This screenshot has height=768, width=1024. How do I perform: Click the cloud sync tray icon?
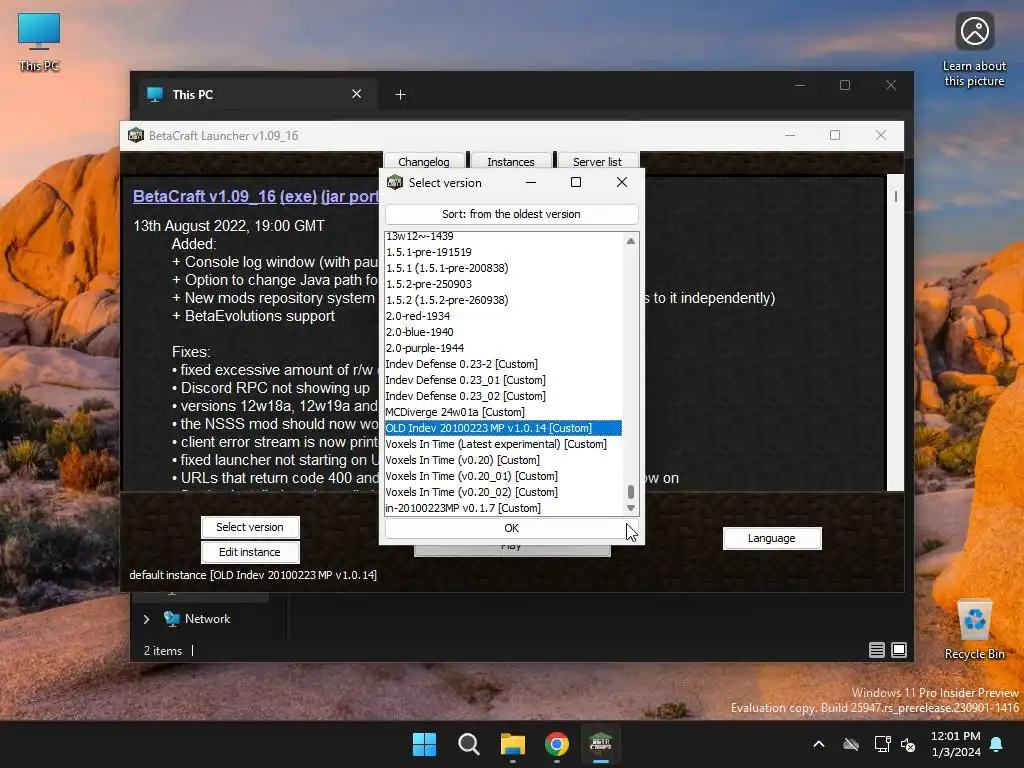point(850,744)
